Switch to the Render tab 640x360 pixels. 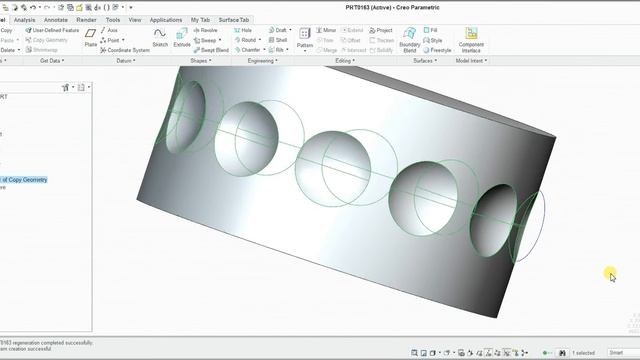[x=86, y=20]
